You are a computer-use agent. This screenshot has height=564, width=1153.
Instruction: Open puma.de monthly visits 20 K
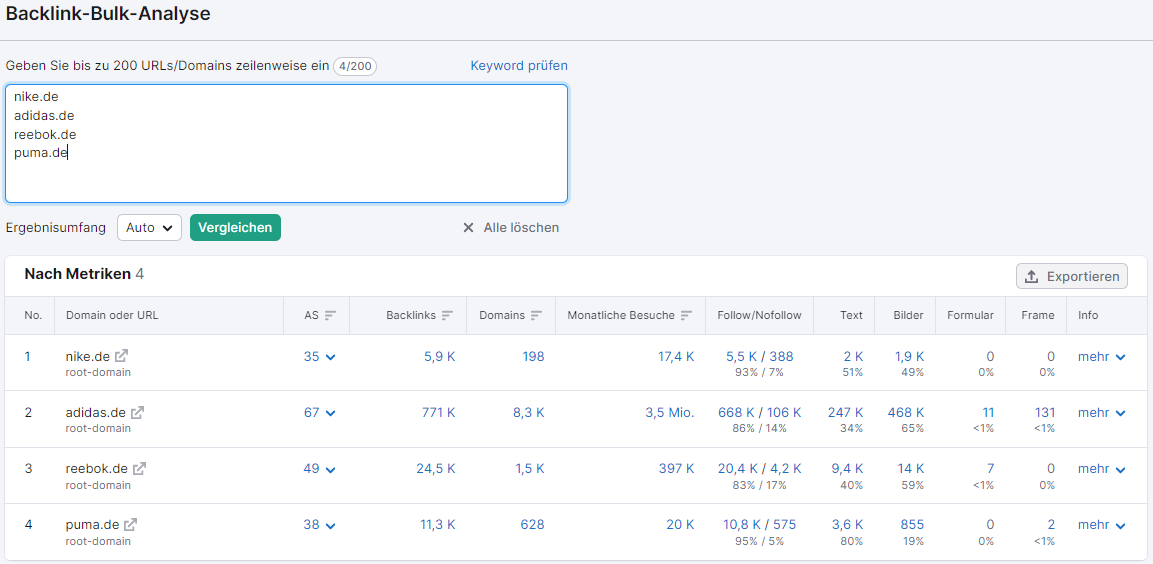(x=680, y=525)
